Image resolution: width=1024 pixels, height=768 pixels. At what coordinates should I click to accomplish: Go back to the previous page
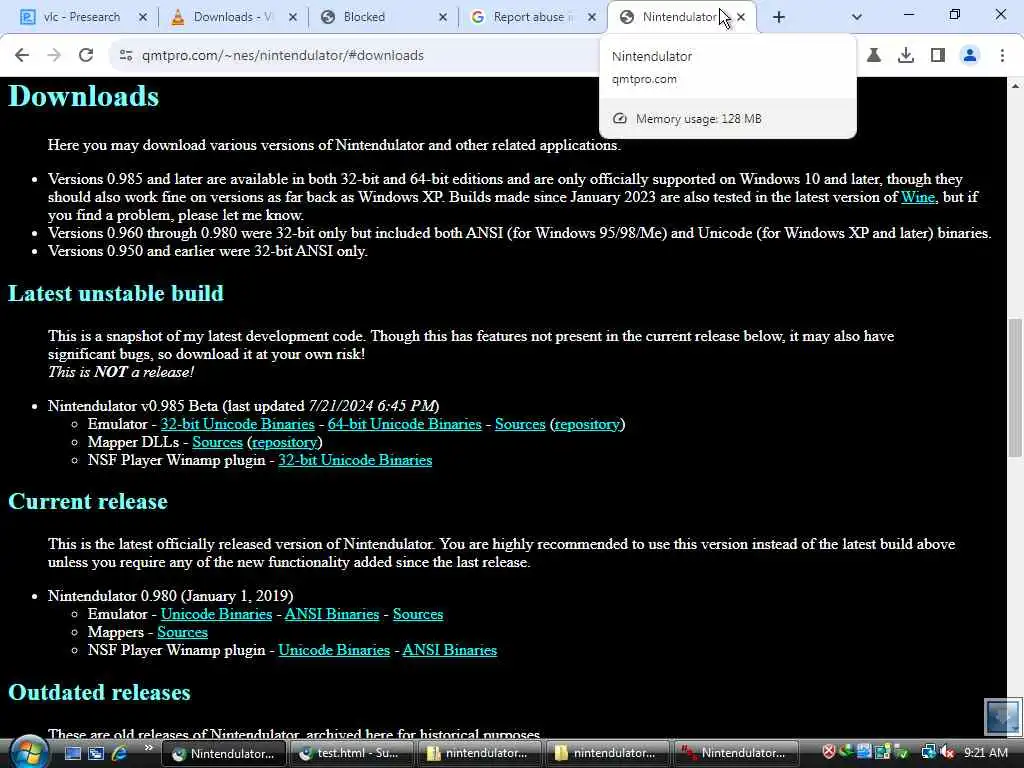pos(22,56)
